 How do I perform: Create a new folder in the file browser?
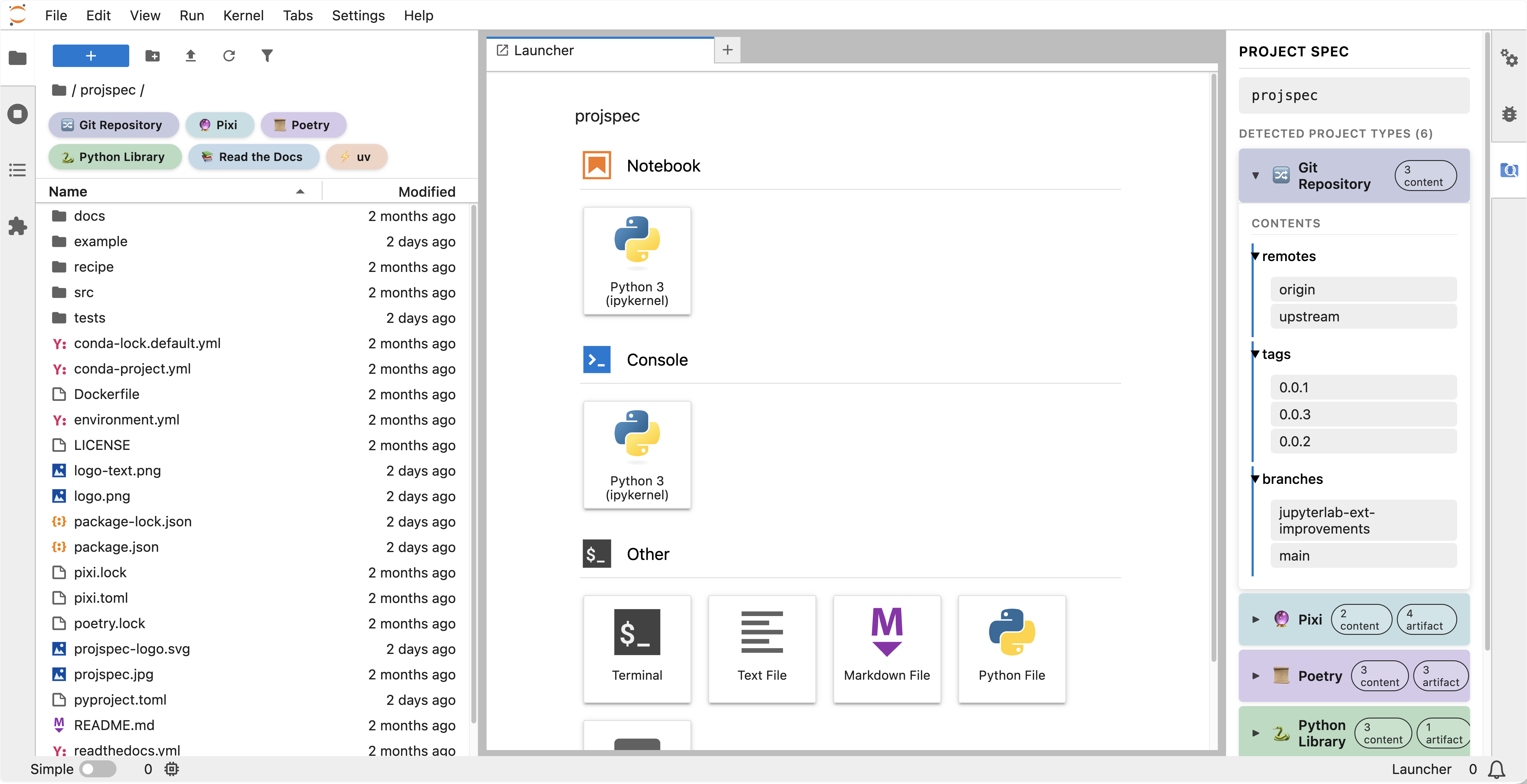pyautogui.click(x=152, y=55)
